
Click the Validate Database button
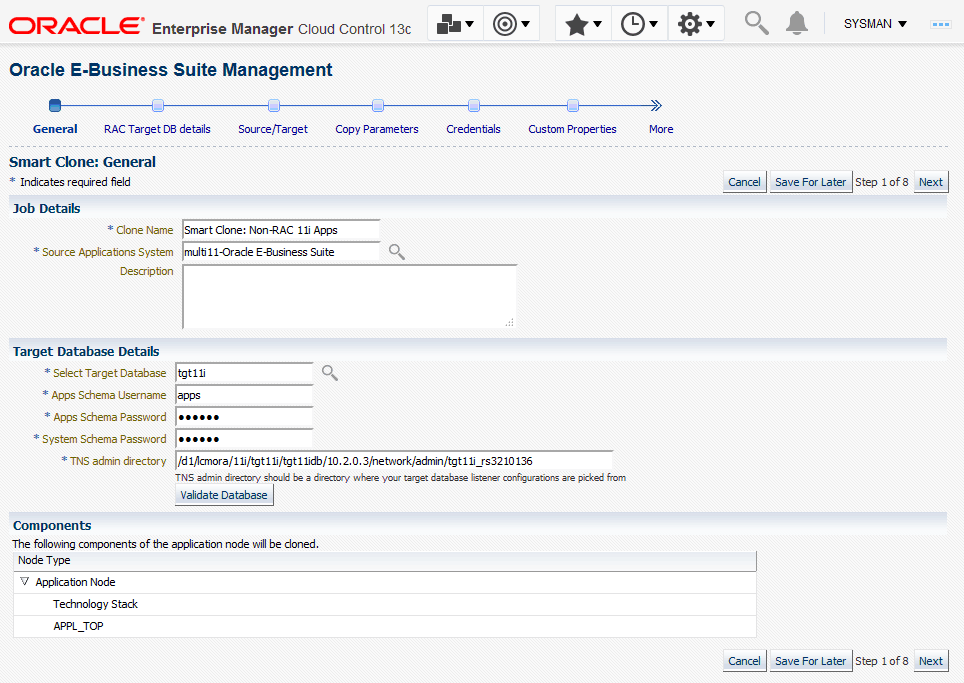click(x=224, y=495)
